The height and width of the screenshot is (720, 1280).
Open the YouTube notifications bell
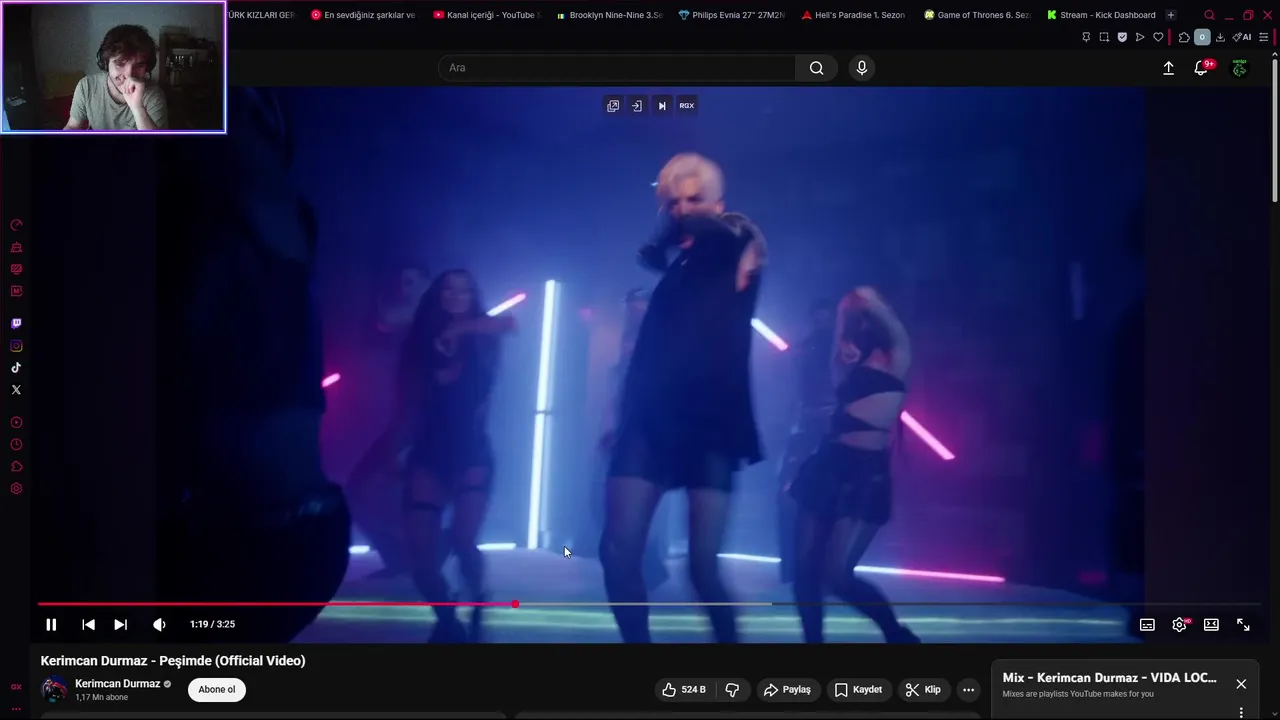pos(1203,67)
